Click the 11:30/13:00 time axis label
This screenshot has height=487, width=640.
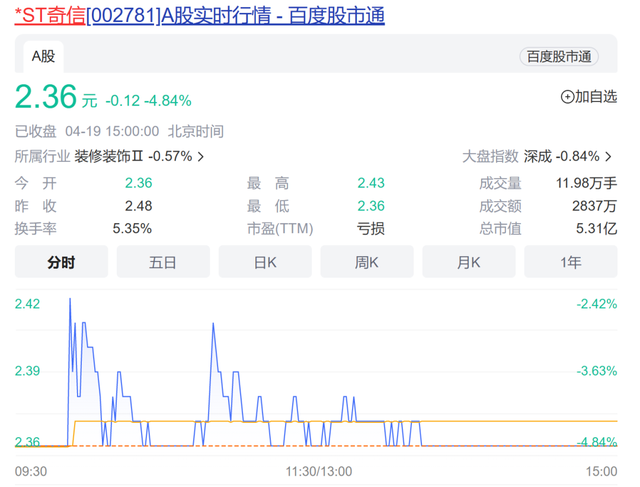click(x=319, y=471)
